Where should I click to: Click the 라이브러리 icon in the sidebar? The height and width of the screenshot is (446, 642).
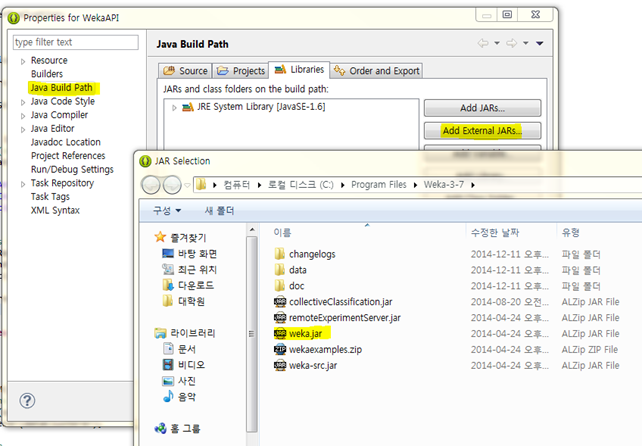[x=160, y=333]
